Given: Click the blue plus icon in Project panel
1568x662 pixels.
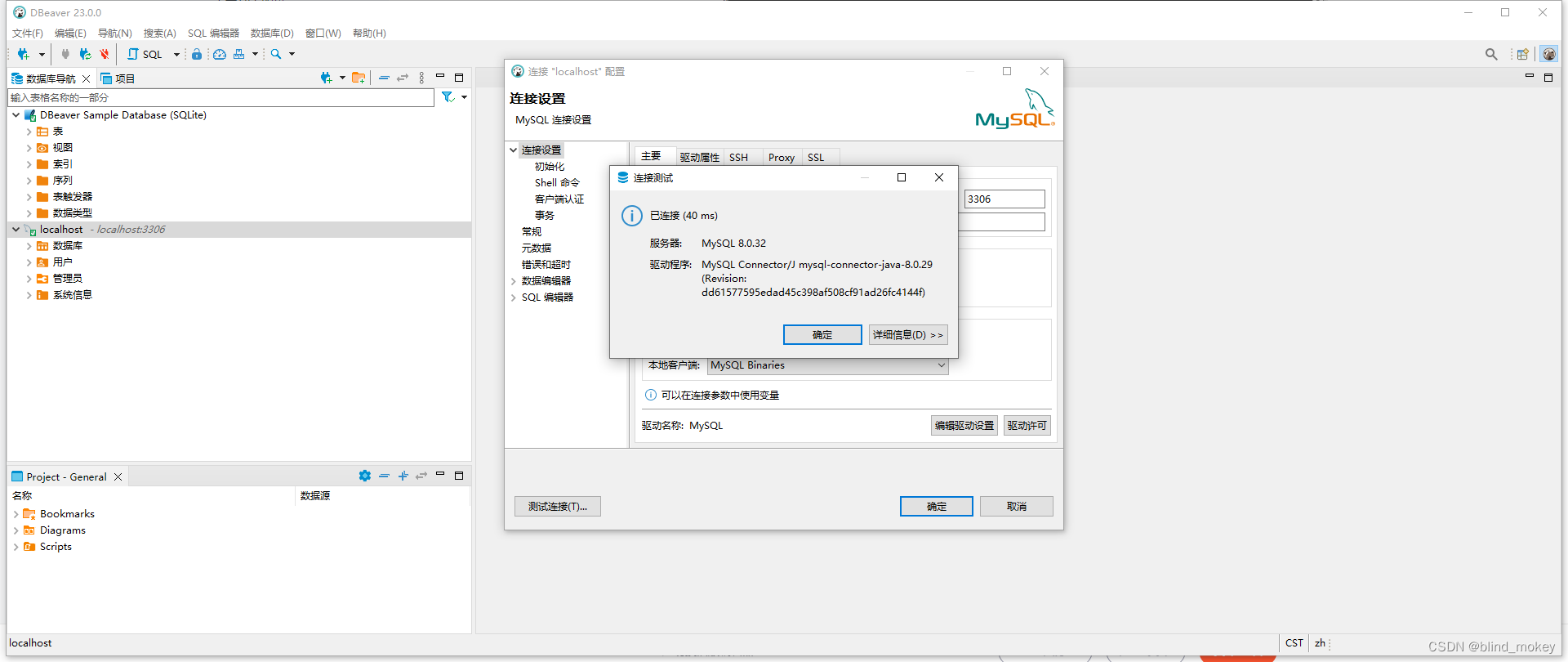Looking at the screenshot, I should 403,476.
